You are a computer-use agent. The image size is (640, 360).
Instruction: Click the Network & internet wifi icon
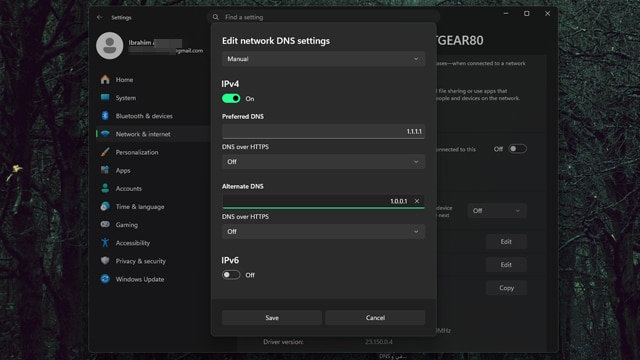105,134
